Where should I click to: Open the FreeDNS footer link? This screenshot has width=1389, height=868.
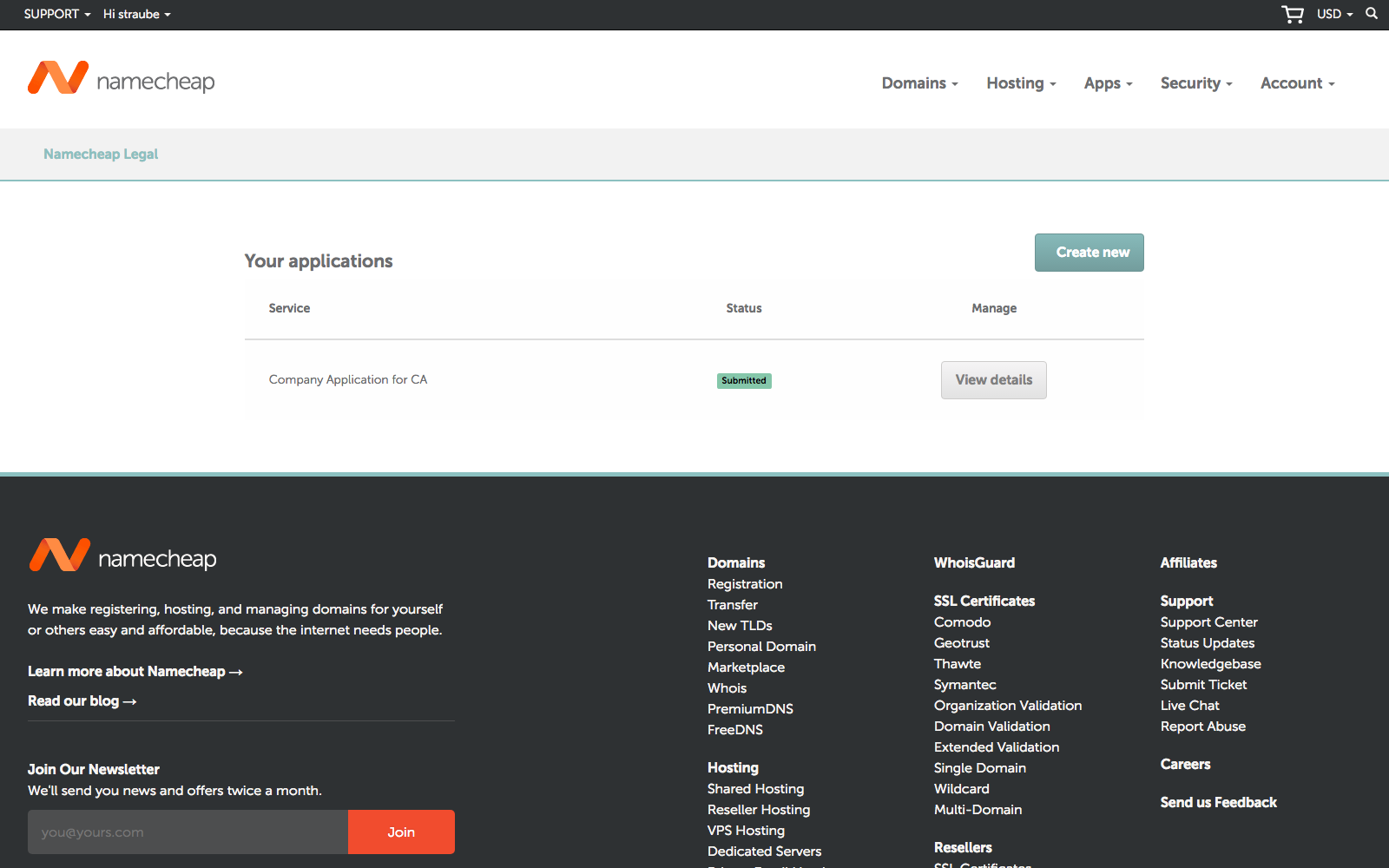click(735, 730)
